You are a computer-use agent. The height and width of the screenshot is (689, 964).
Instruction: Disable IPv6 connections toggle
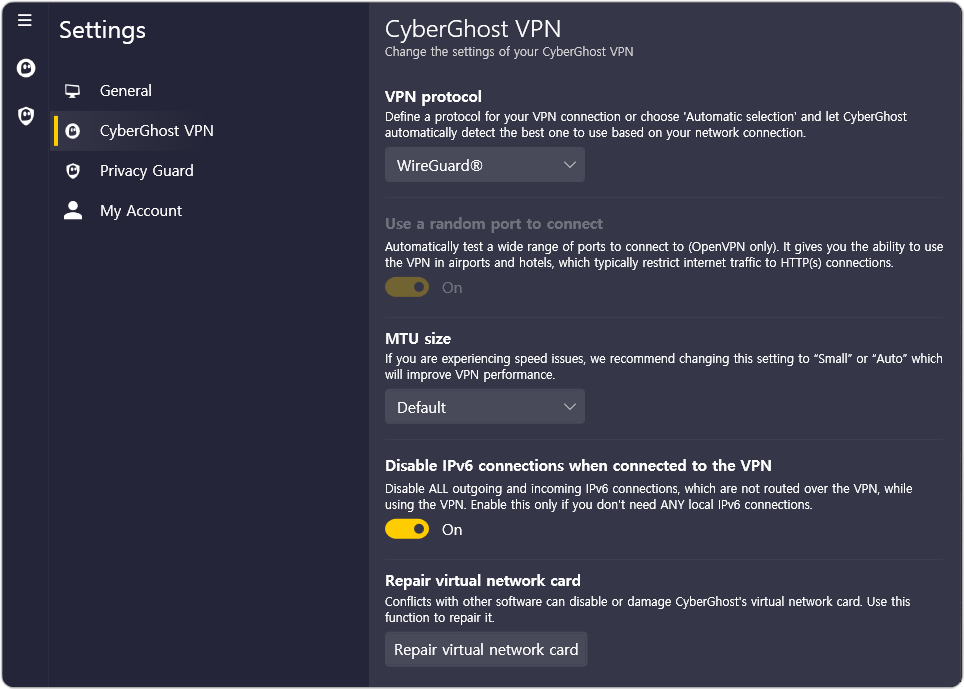point(406,528)
